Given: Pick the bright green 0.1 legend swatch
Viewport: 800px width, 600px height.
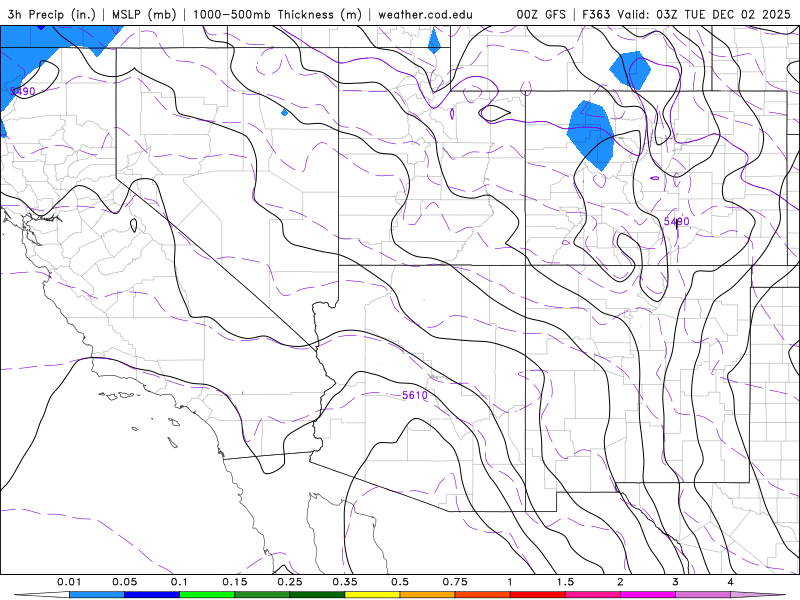Looking at the screenshot, I should pos(207,595).
